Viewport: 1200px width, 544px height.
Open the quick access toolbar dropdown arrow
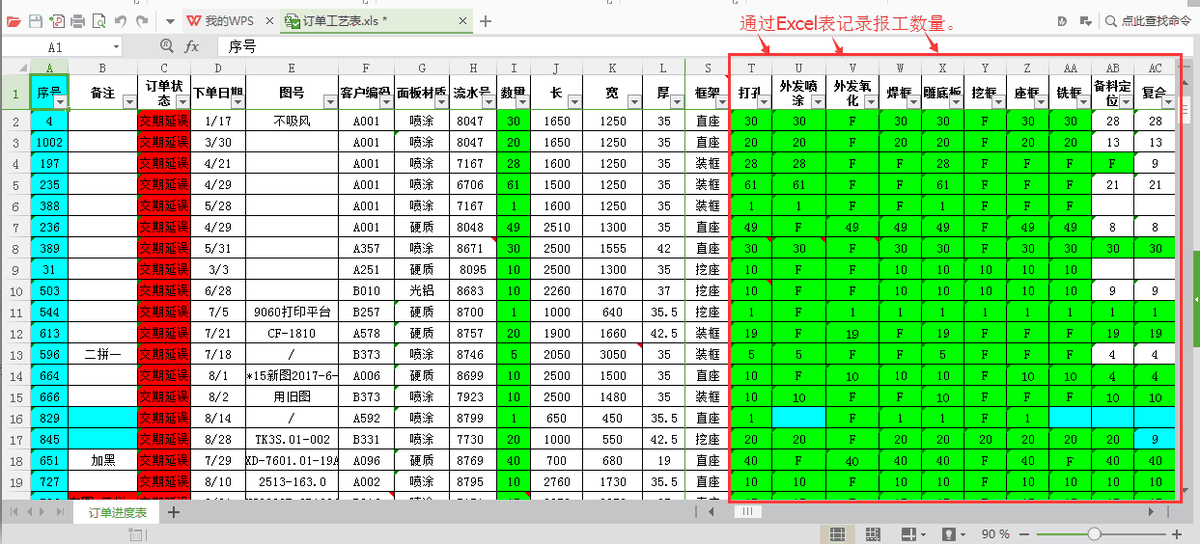tap(169, 21)
